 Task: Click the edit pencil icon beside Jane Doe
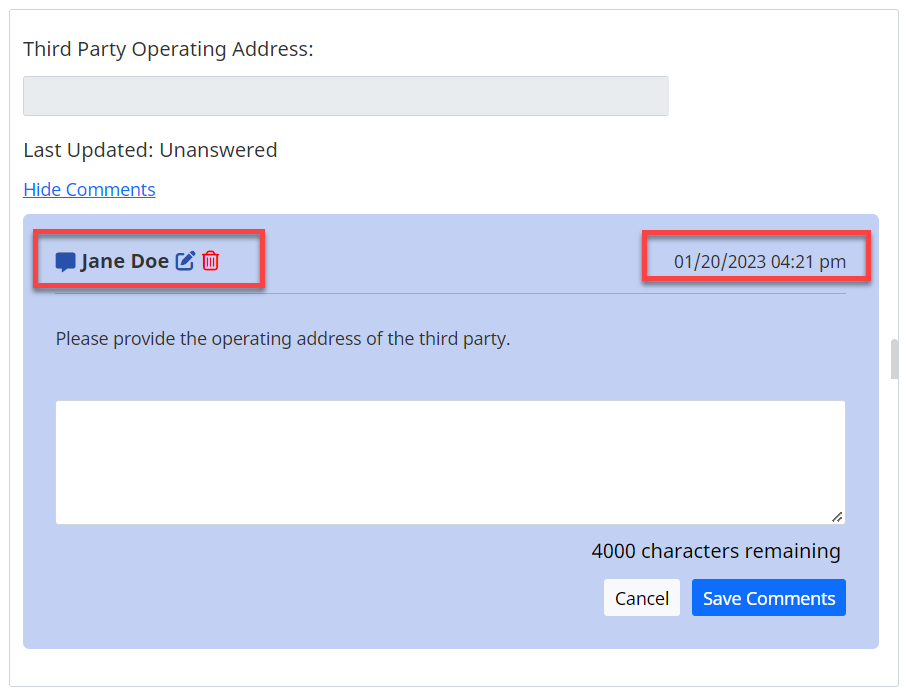tap(185, 261)
